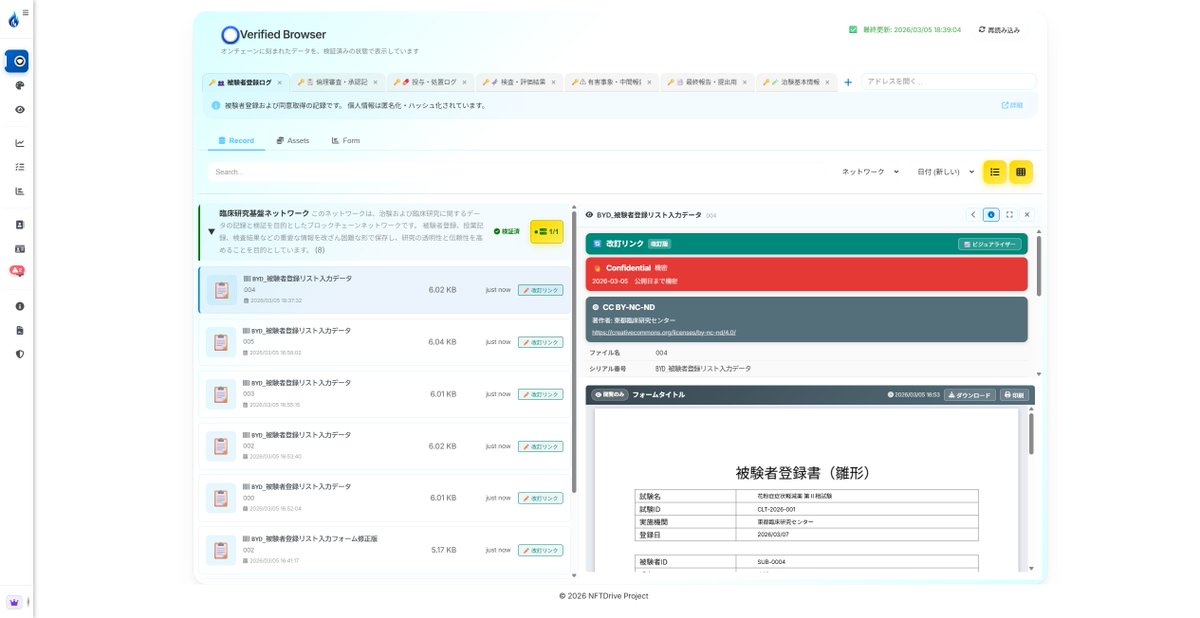Select the Record sub-tab
Image resolution: width=1200 pixels, height=618 pixels.
(236, 141)
